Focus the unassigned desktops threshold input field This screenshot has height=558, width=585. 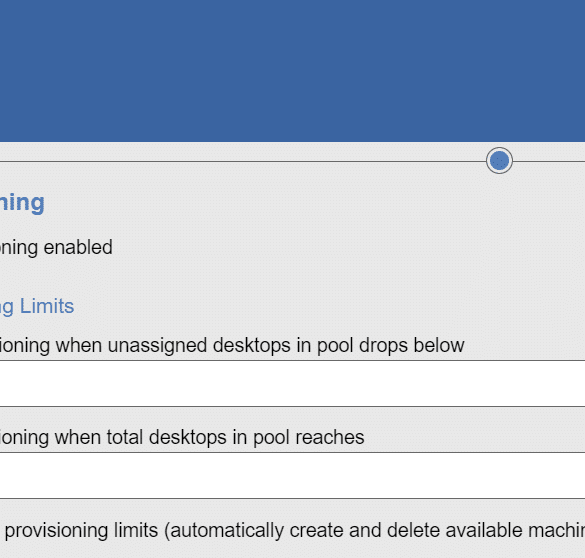(292, 383)
